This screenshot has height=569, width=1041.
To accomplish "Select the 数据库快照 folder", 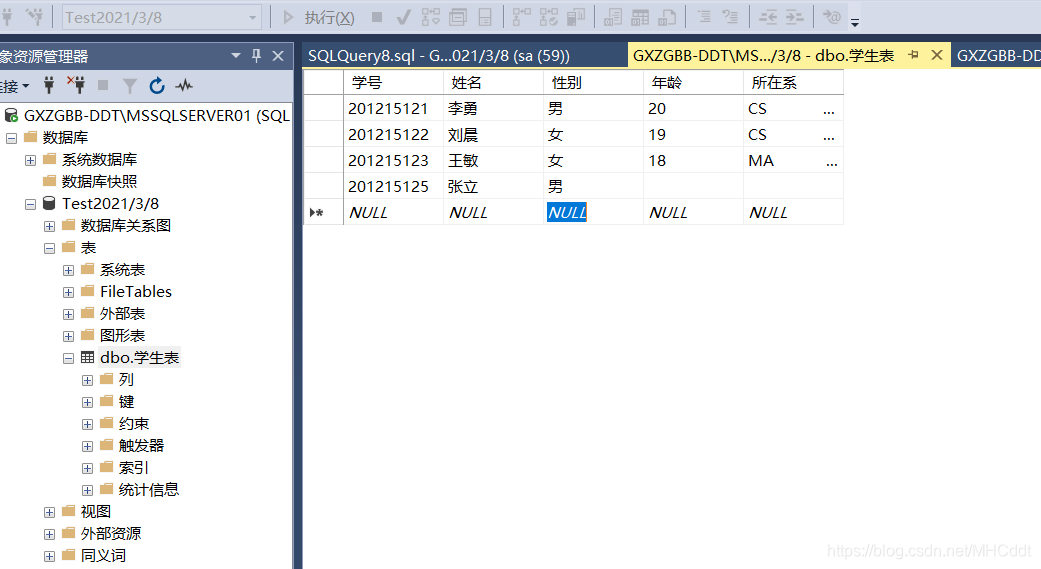I will tap(100, 181).
